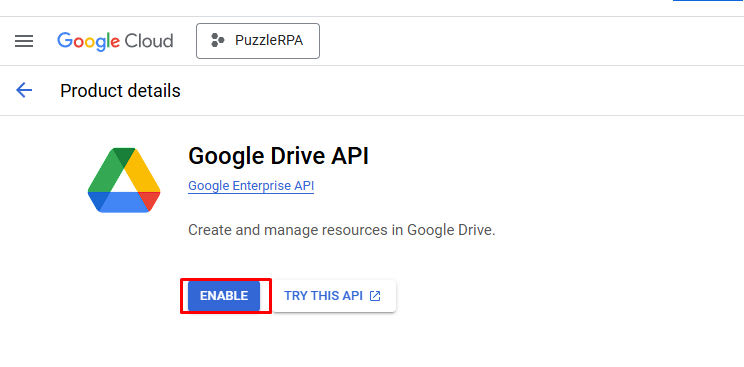The height and width of the screenshot is (367, 744).
Task: Click the TRY THIS API button
Action: tap(334, 296)
